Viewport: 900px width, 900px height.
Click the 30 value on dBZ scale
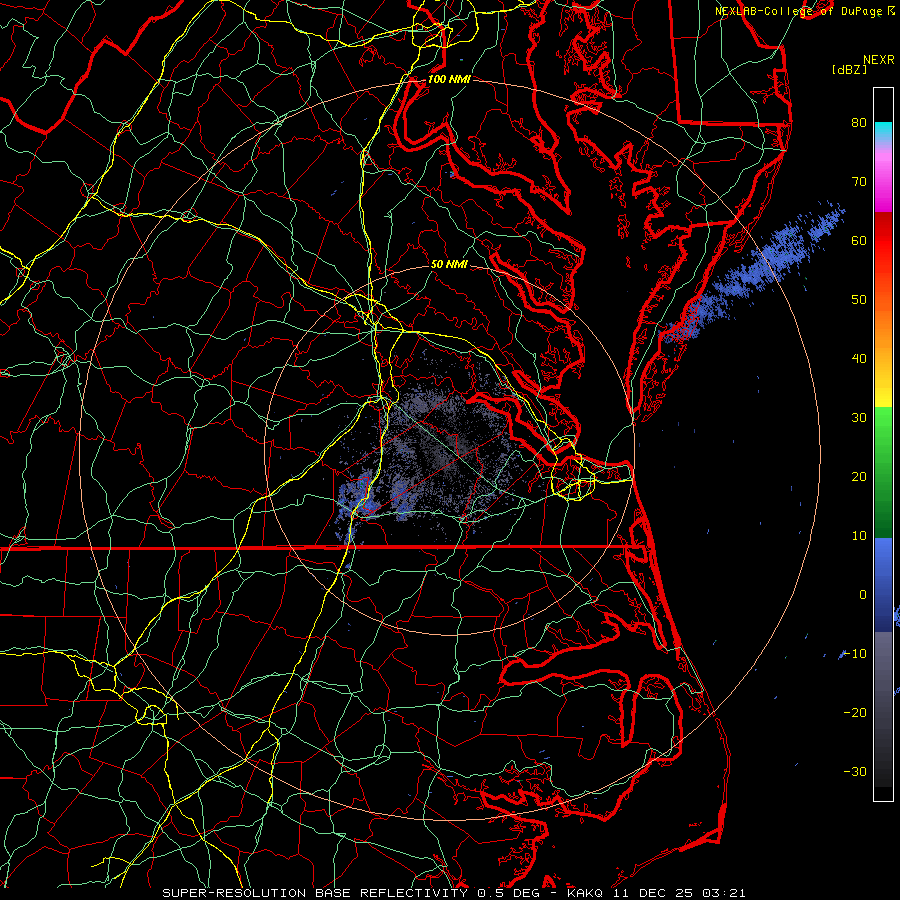[x=859, y=418]
